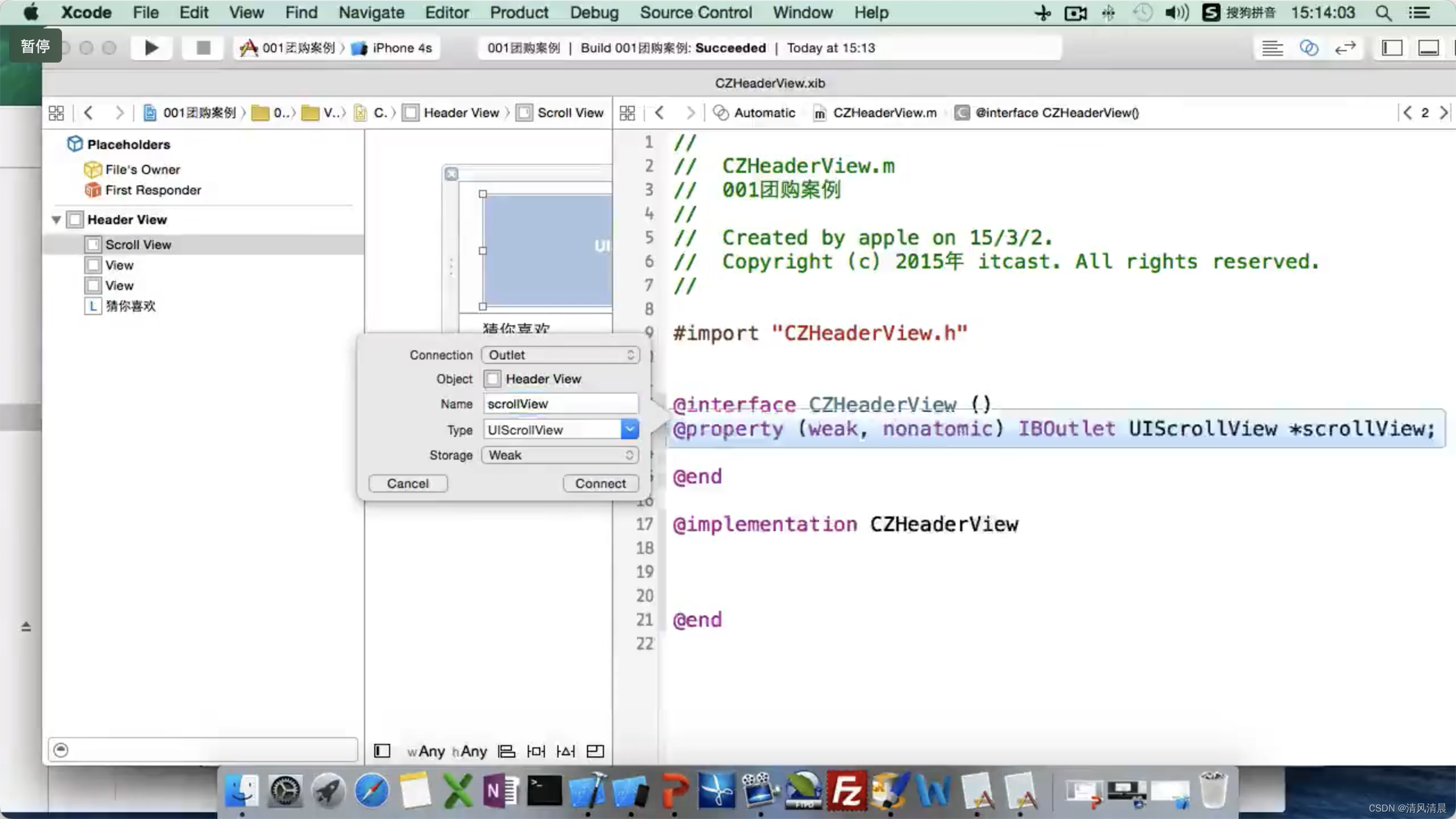Open the Navigate menu
The height and width of the screenshot is (819, 1456).
tap(371, 13)
